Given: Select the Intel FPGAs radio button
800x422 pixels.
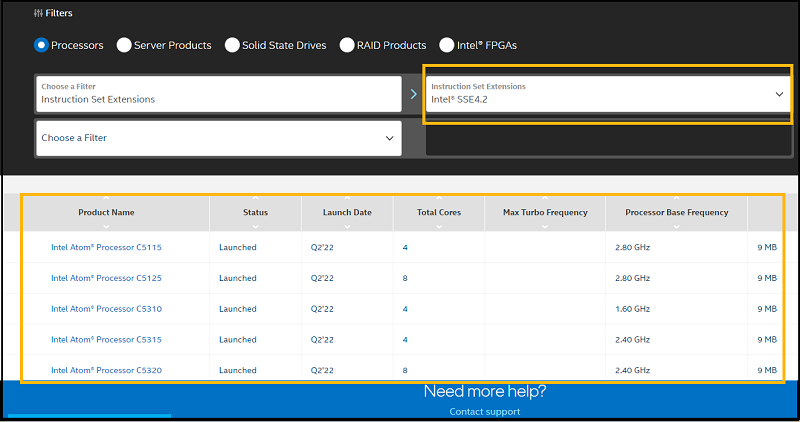Looking at the screenshot, I should [x=446, y=45].
